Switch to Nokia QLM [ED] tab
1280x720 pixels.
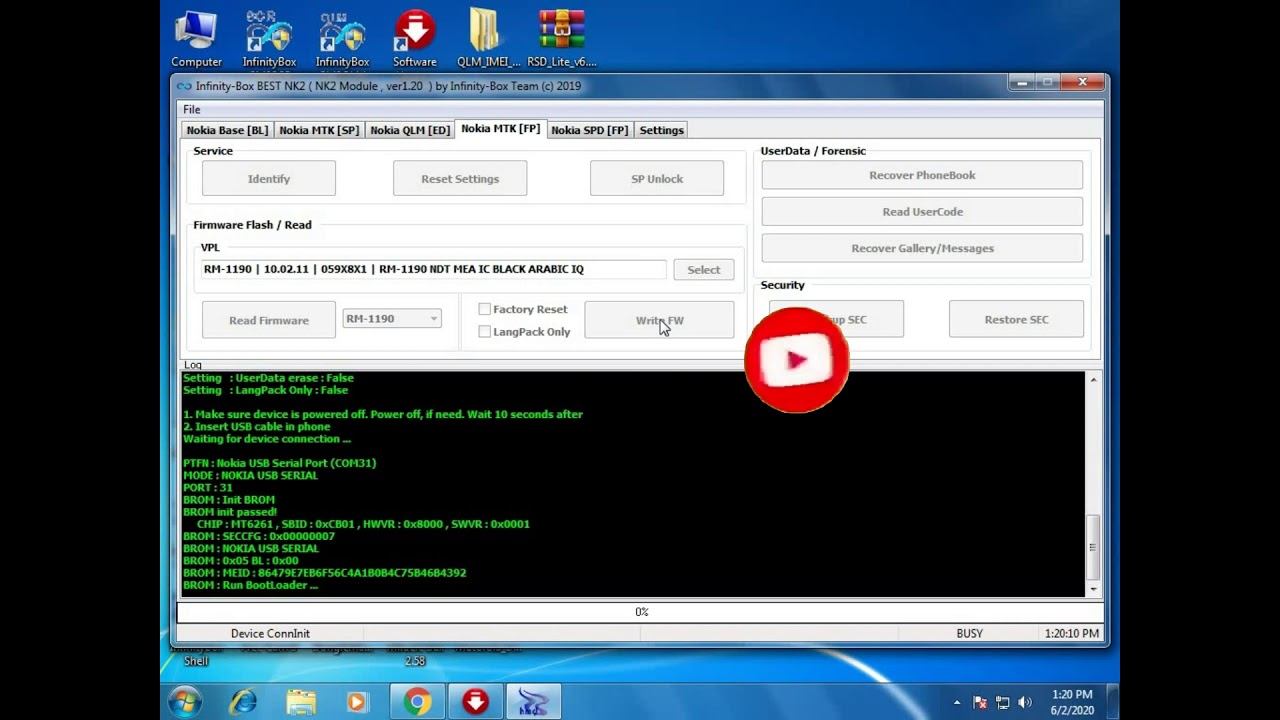(410, 130)
